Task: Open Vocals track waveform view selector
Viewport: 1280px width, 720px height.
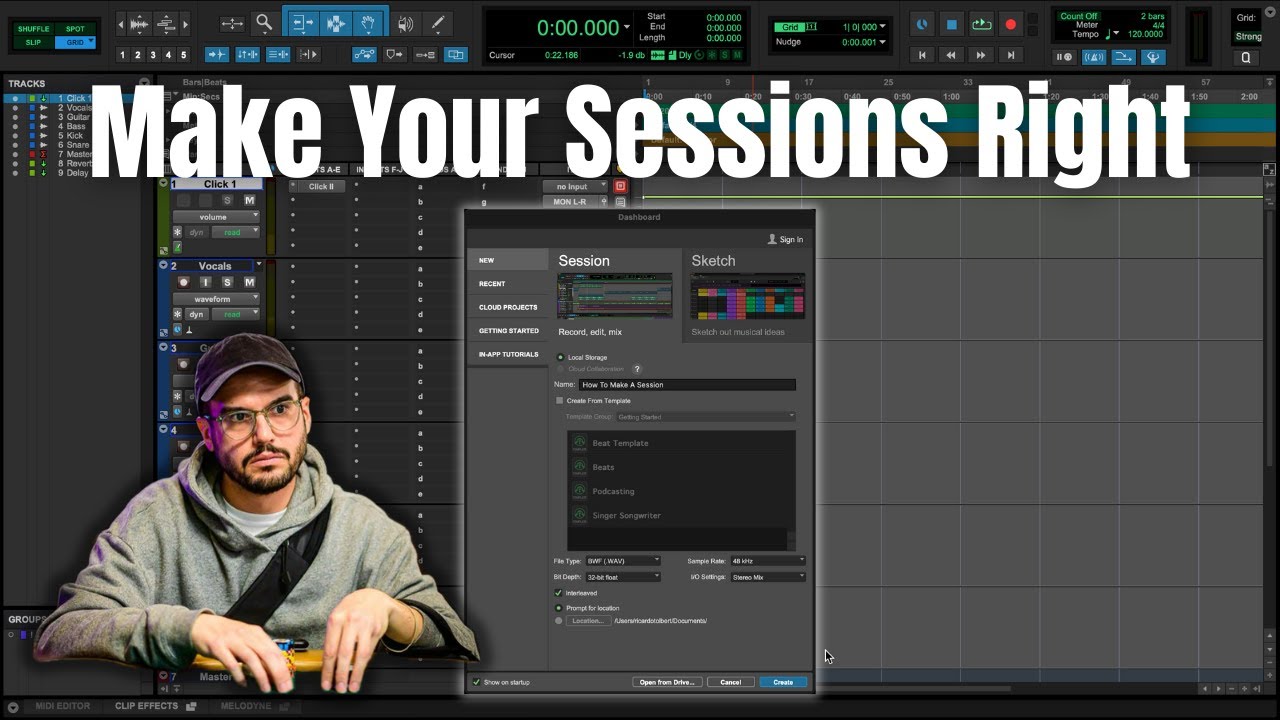Action: click(x=216, y=299)
